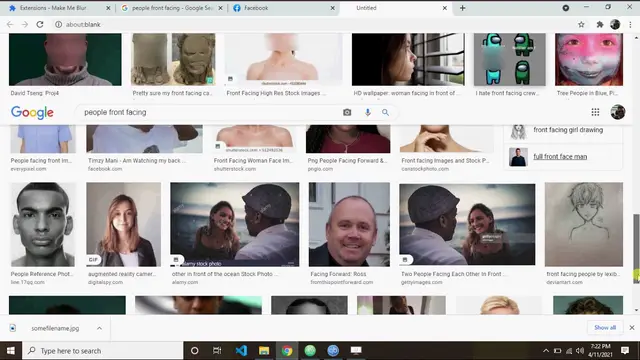This screenshot has height=360, width=640.
Task: Click 'digitalspy.com' source text
Action: tap(105, 282)
